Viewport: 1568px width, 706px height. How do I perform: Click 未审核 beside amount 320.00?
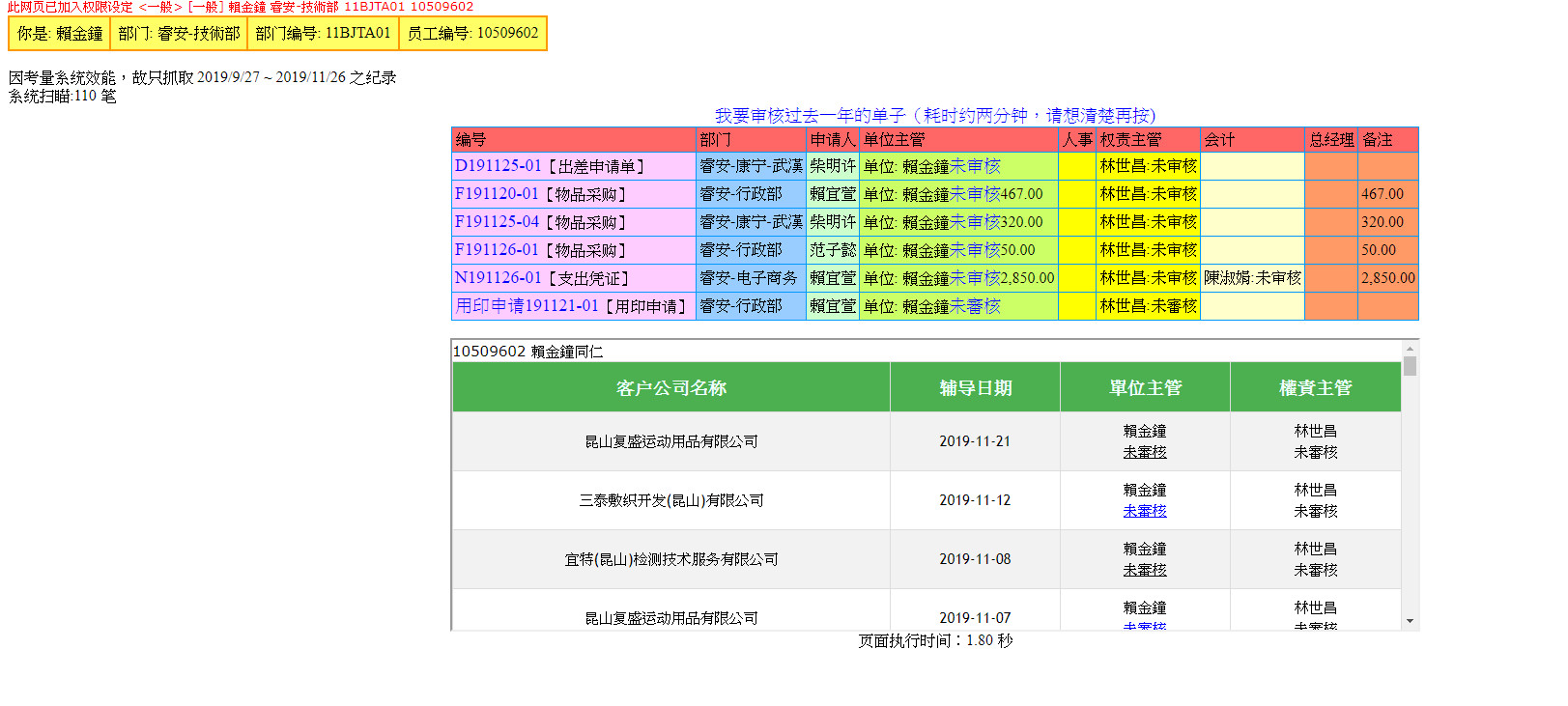pos(975,222)
